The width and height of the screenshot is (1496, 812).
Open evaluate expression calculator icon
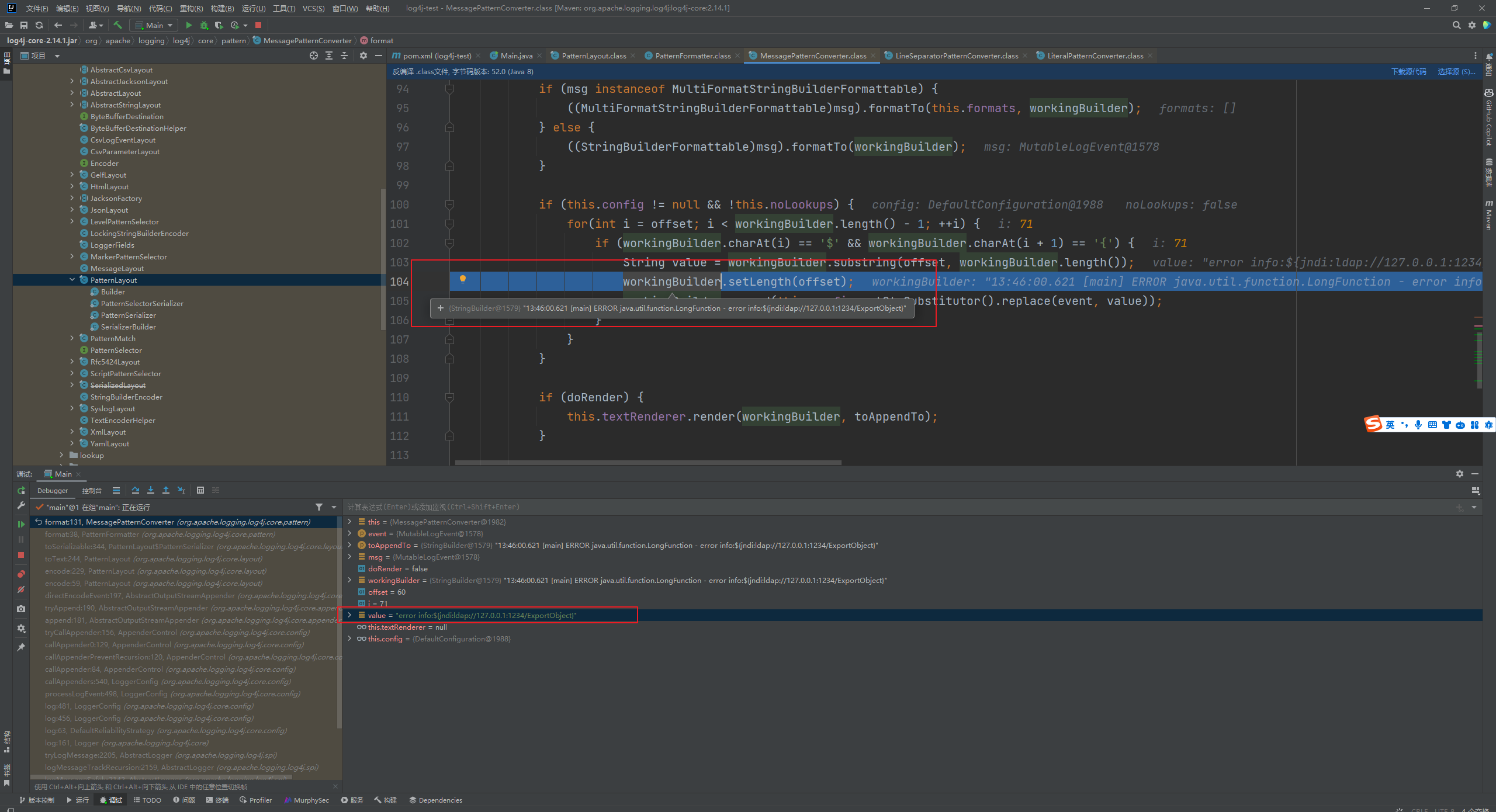coord(200,490)
